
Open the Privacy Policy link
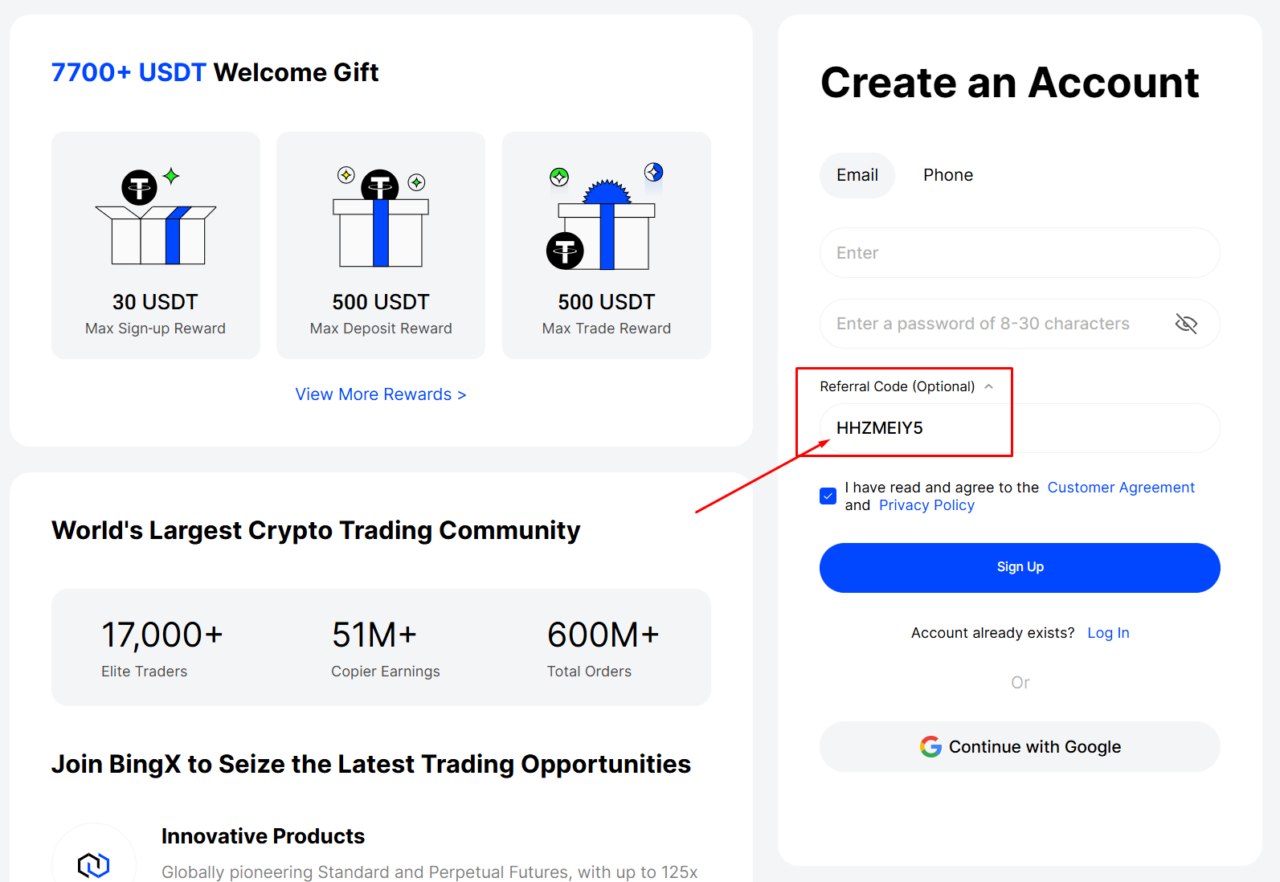926,505
